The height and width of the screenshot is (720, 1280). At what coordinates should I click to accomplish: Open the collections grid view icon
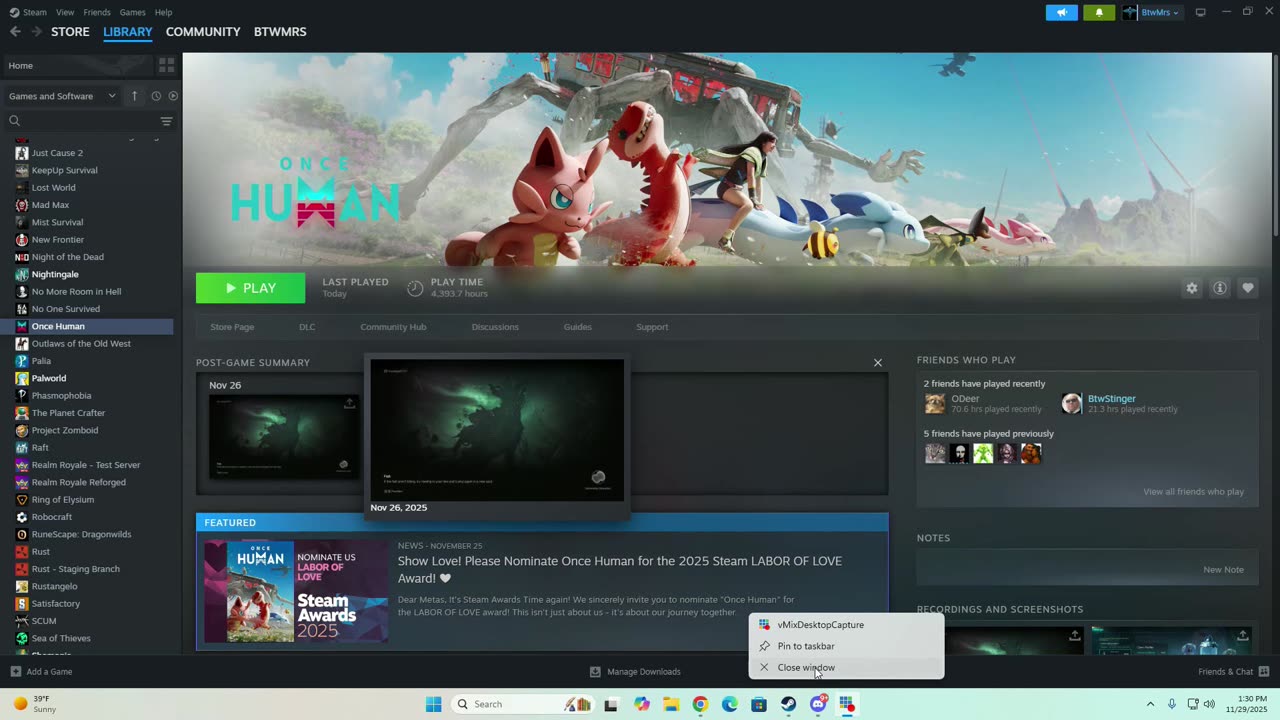(x=166, y=65)
